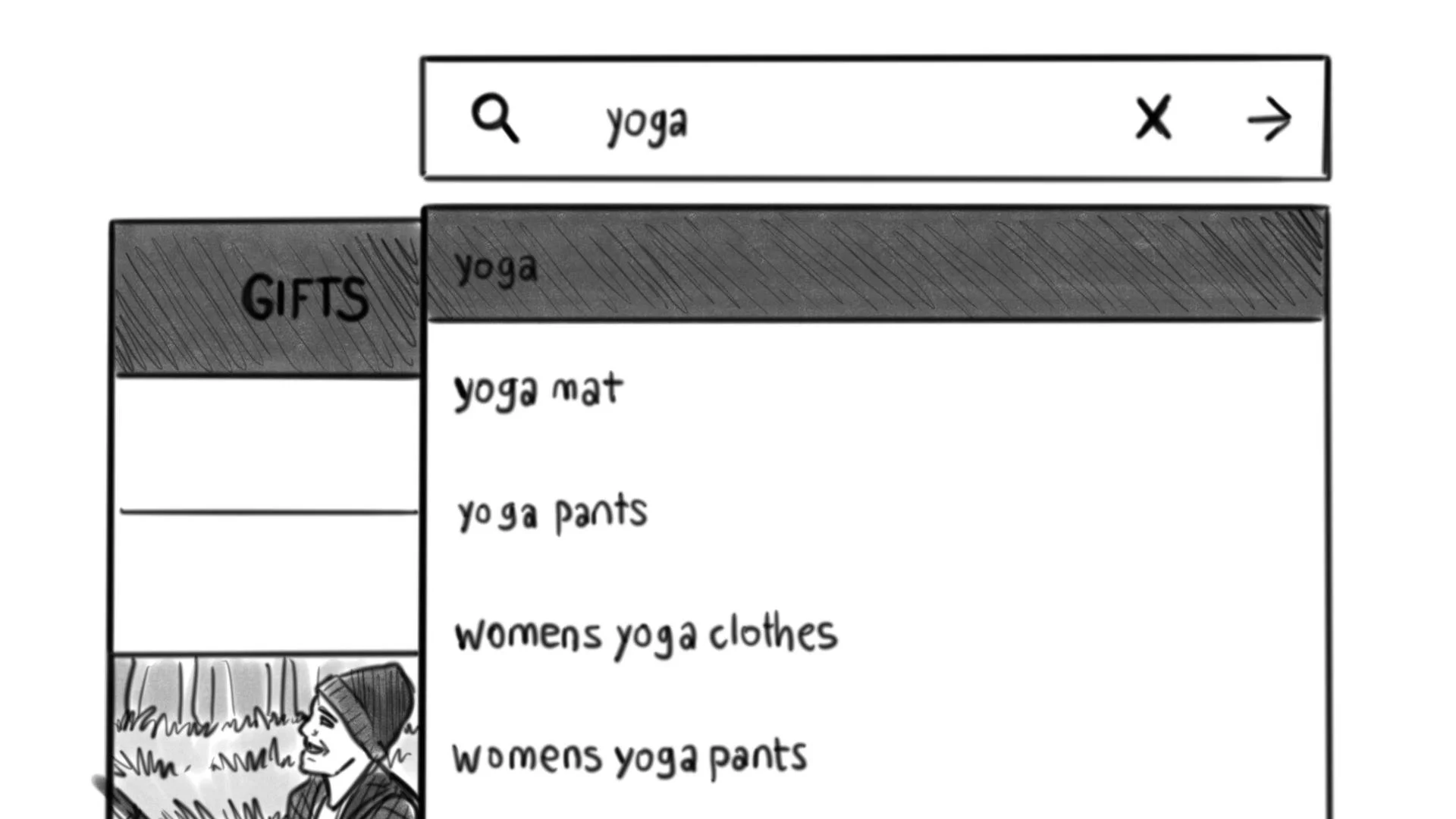Screen dimensions: 1456x819
Task: Choose womens yoga pants suggestion
Action: (875, 758)
